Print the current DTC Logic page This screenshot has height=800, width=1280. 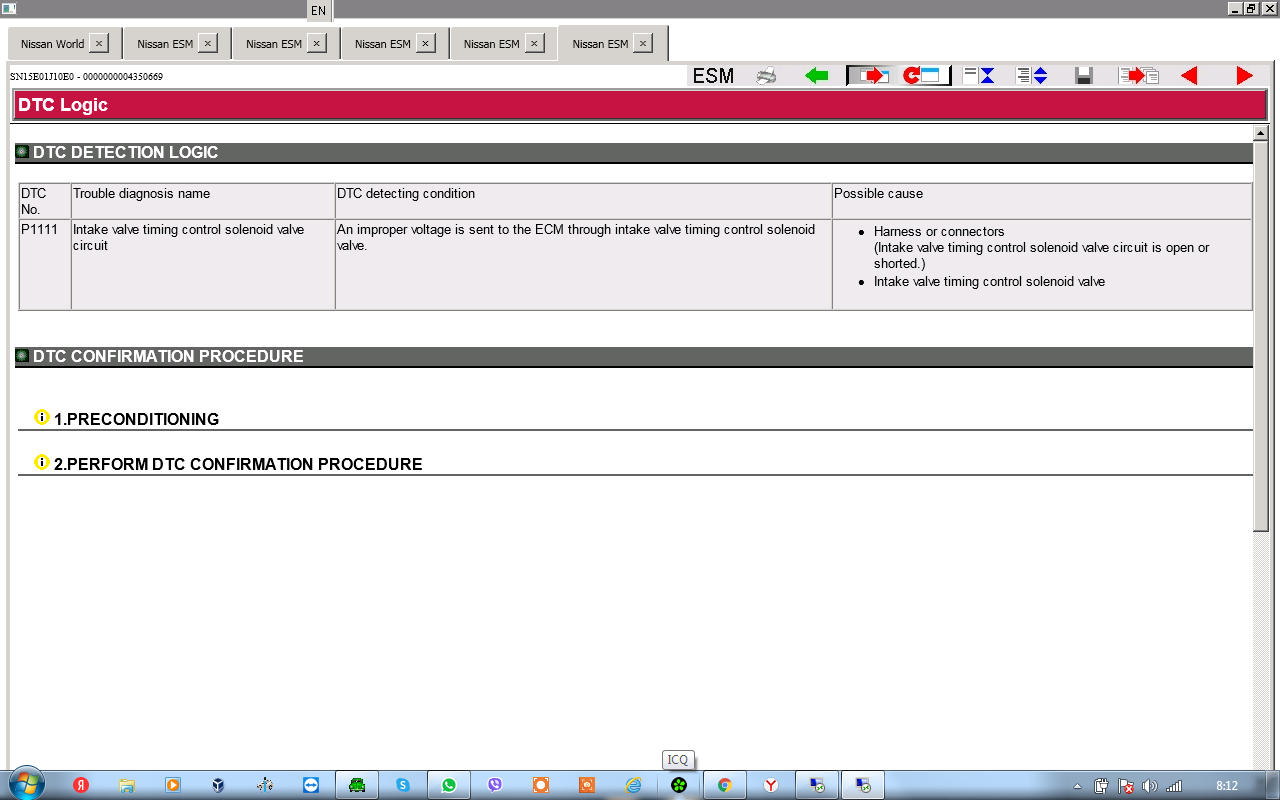pos(766,76)
